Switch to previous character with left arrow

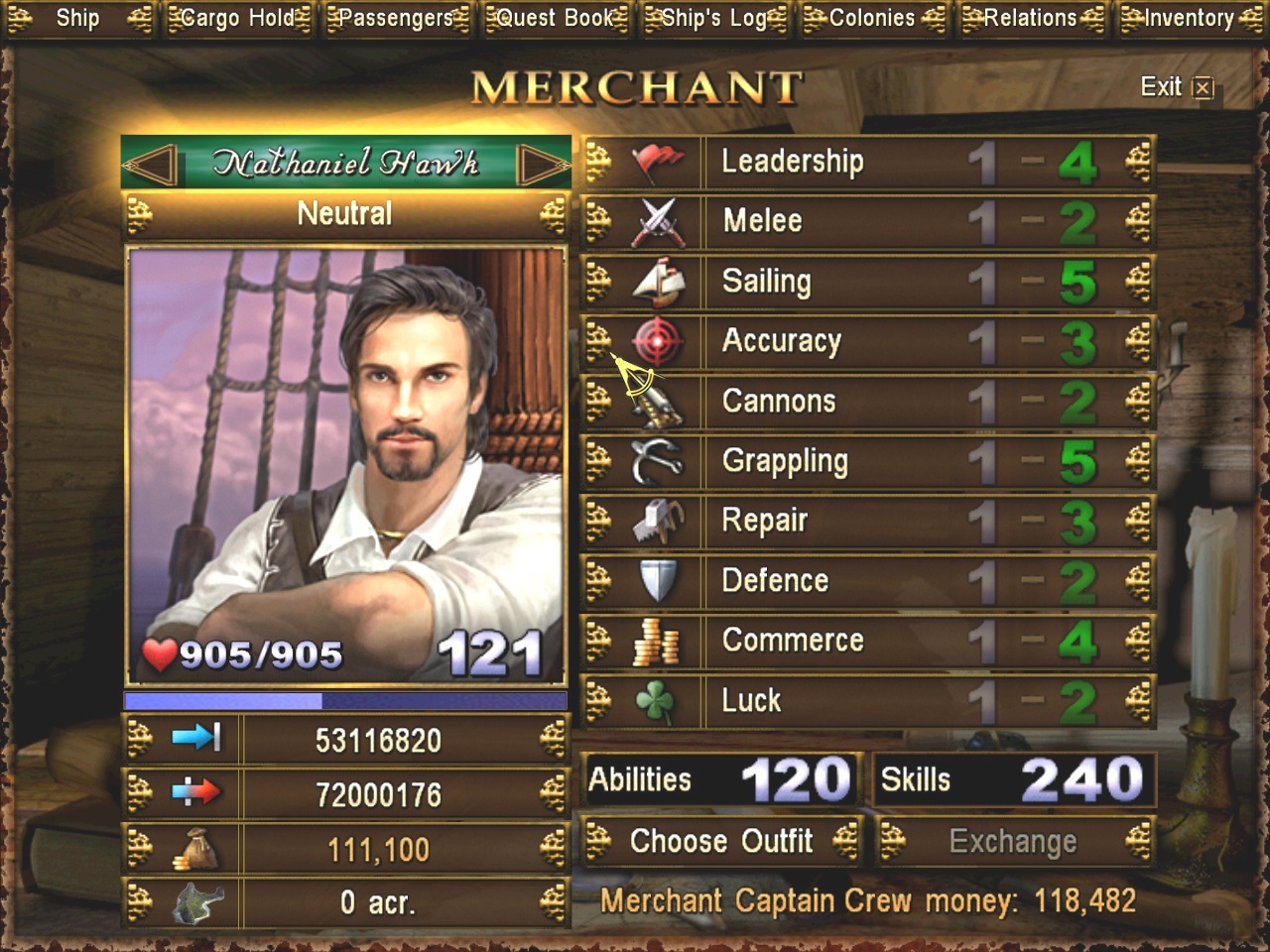(152, 164)
